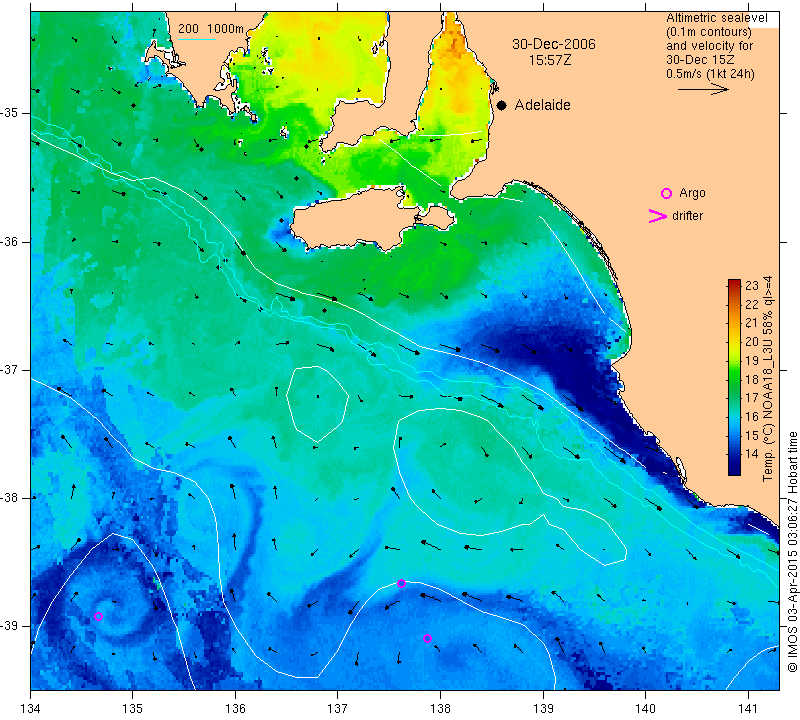This screenshot has width=800, height=720.
Task: Click the IMOS copyright timestamp text
Action: point(792,552)
